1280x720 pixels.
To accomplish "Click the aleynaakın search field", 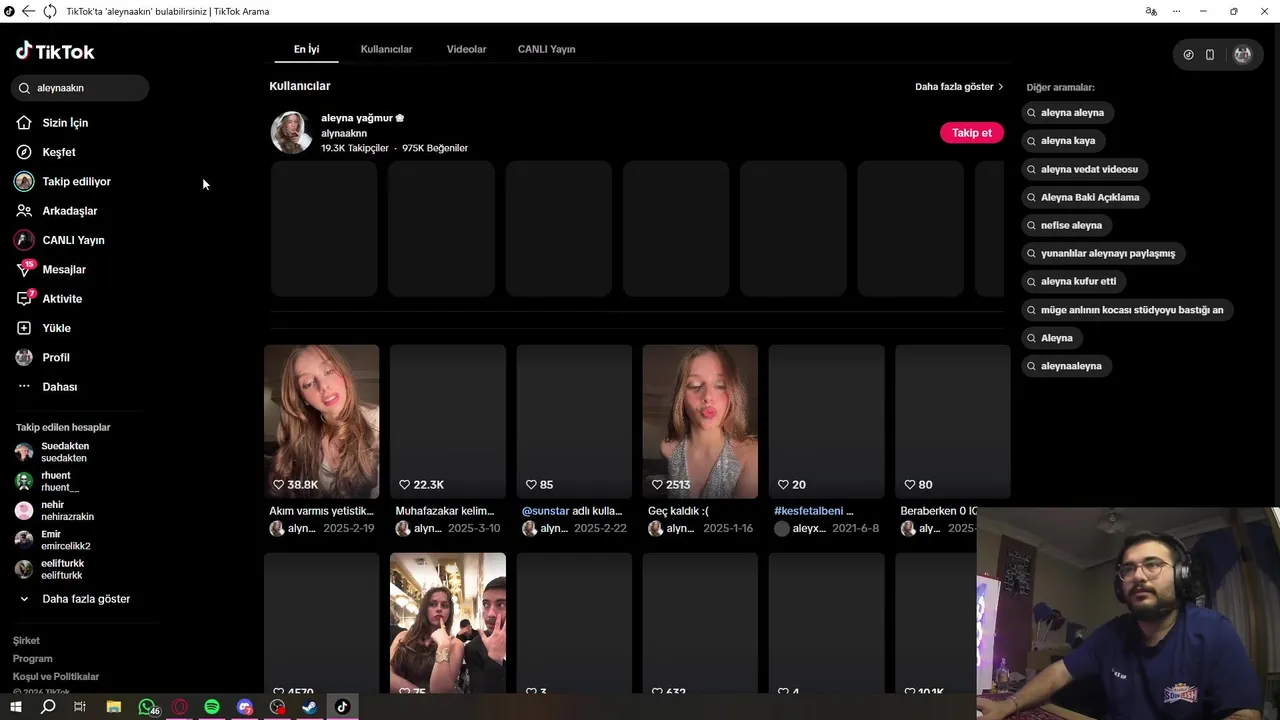I will click(81, 88).
